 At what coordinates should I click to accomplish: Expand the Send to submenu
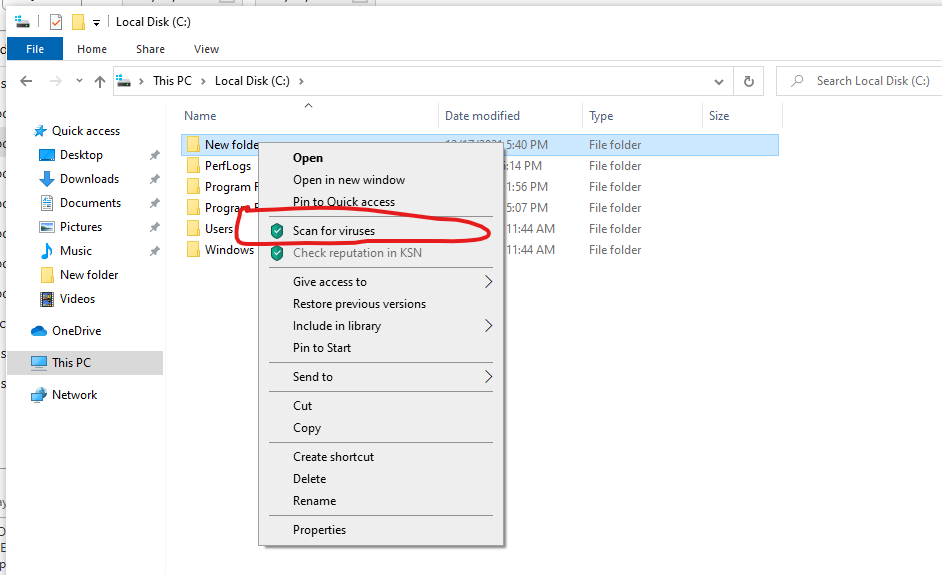pos(488,377)
